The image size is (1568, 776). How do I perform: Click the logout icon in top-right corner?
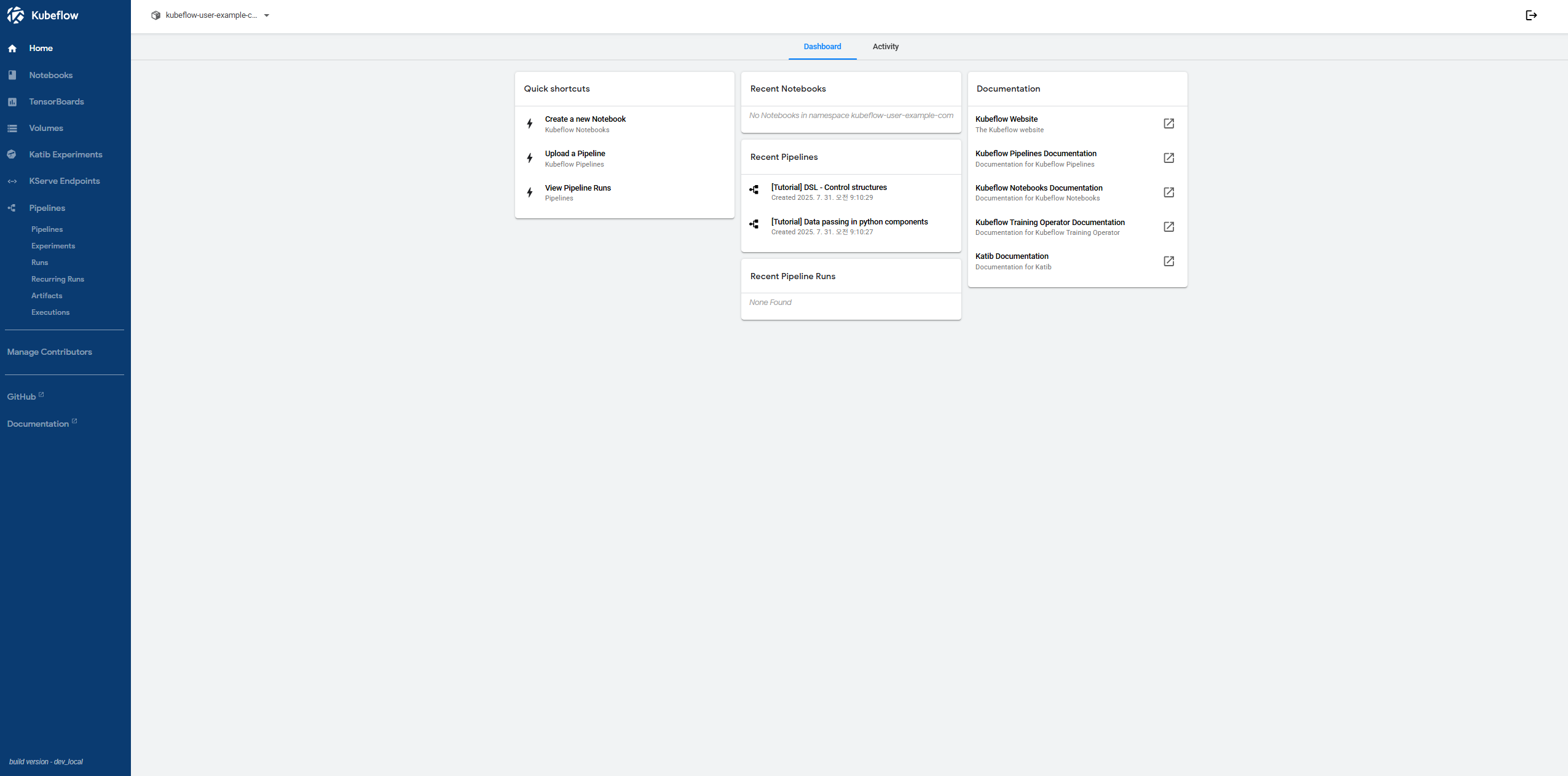(1531, 15)
